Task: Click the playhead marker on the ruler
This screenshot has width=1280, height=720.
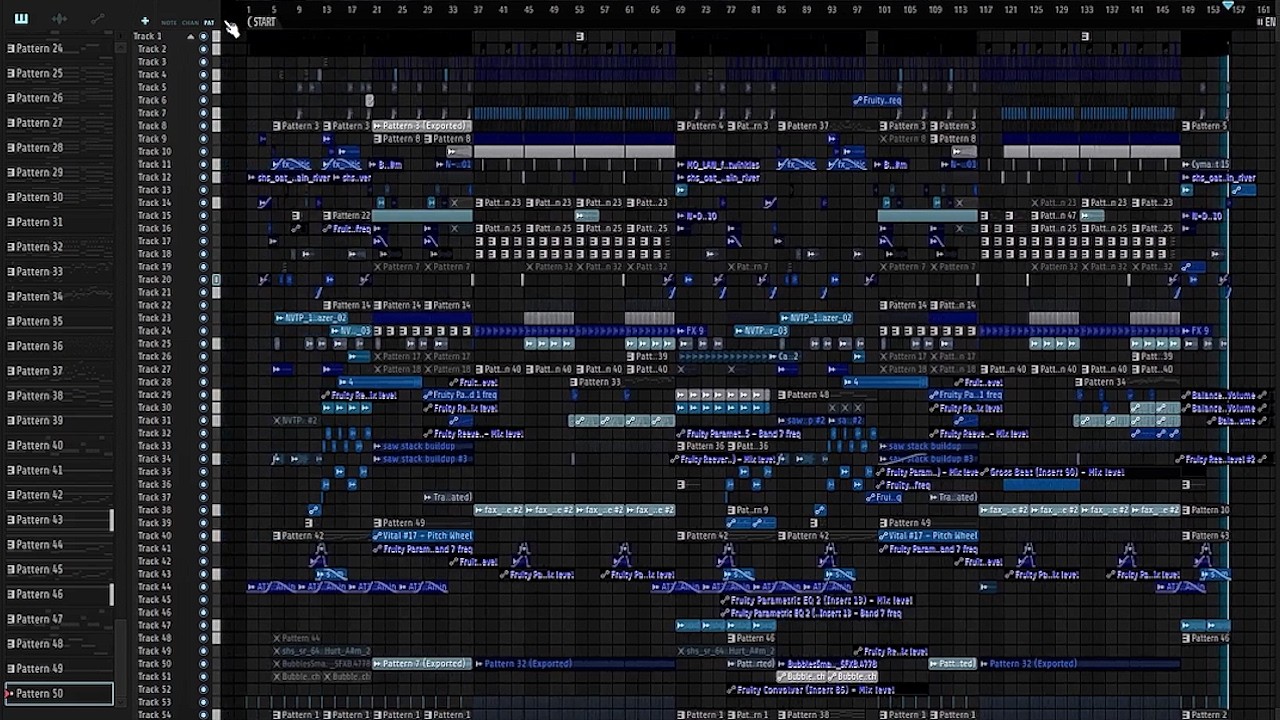Action: point(1228,7)
